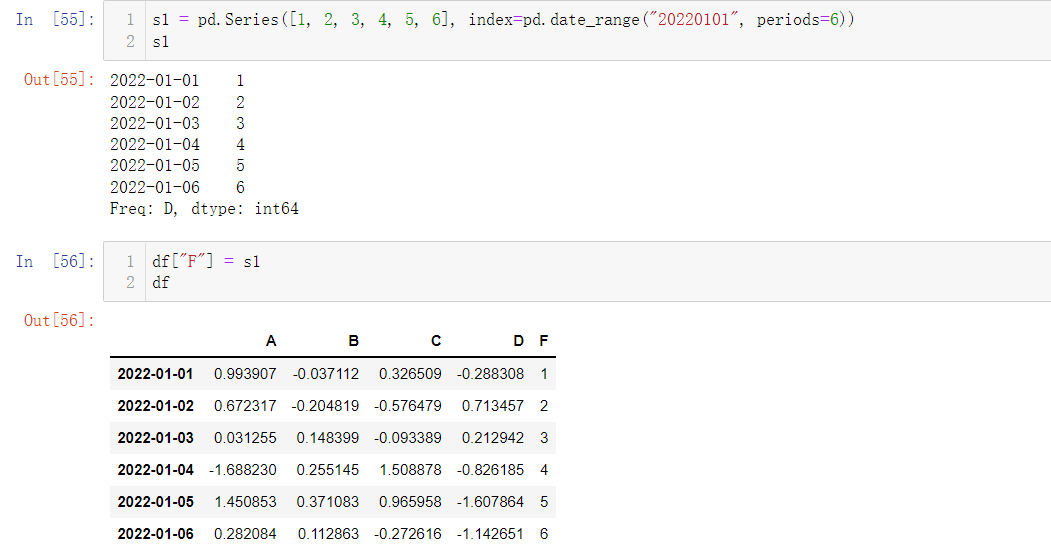Click dataframe index label 2022-01-02

(x=156, y=406)
